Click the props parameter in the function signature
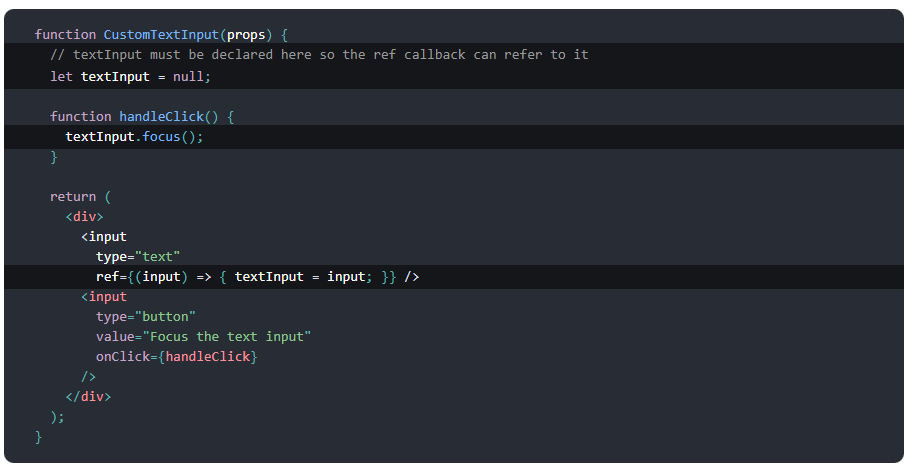Screen dimensions: 916x472 (246, 34)
